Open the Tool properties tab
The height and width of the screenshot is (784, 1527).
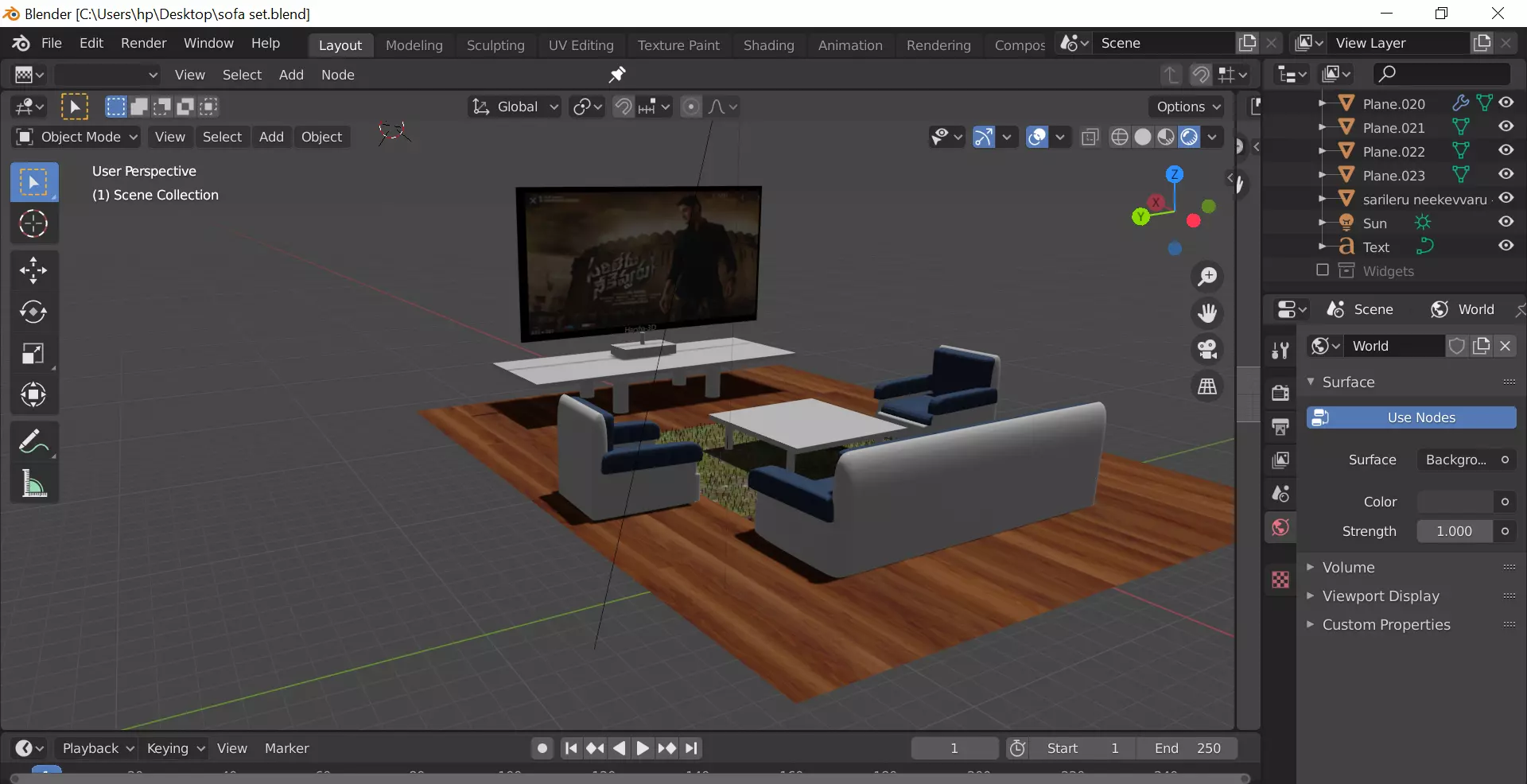1280,350
